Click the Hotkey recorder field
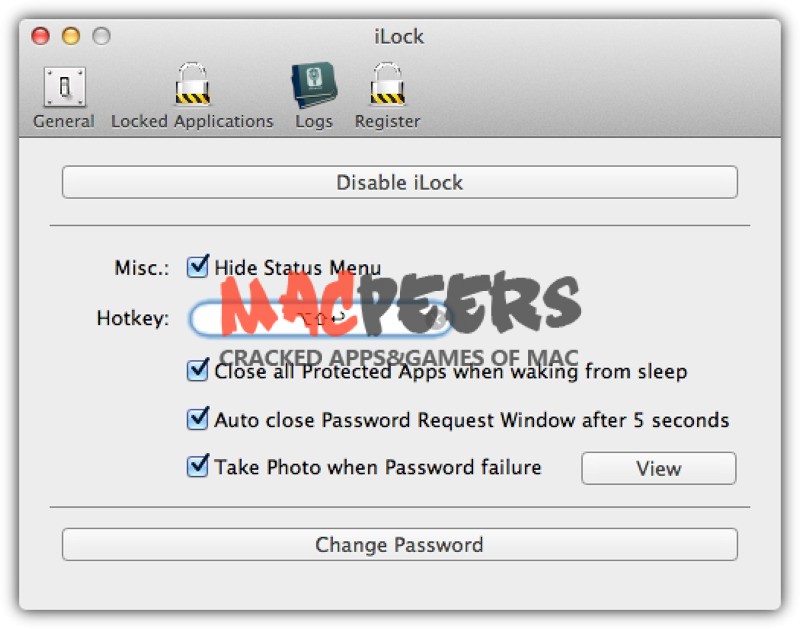The width and height of the screenshot is (800, 629). point(320,320)
